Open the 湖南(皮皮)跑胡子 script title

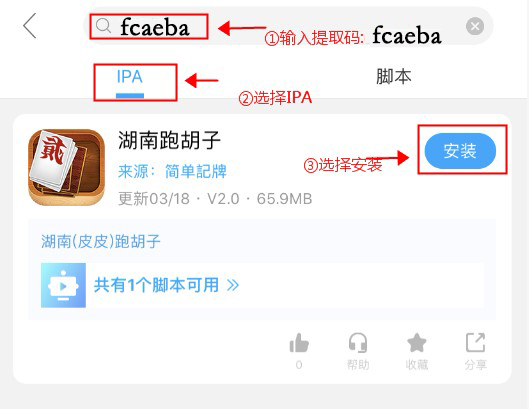[x=101, y=242]
